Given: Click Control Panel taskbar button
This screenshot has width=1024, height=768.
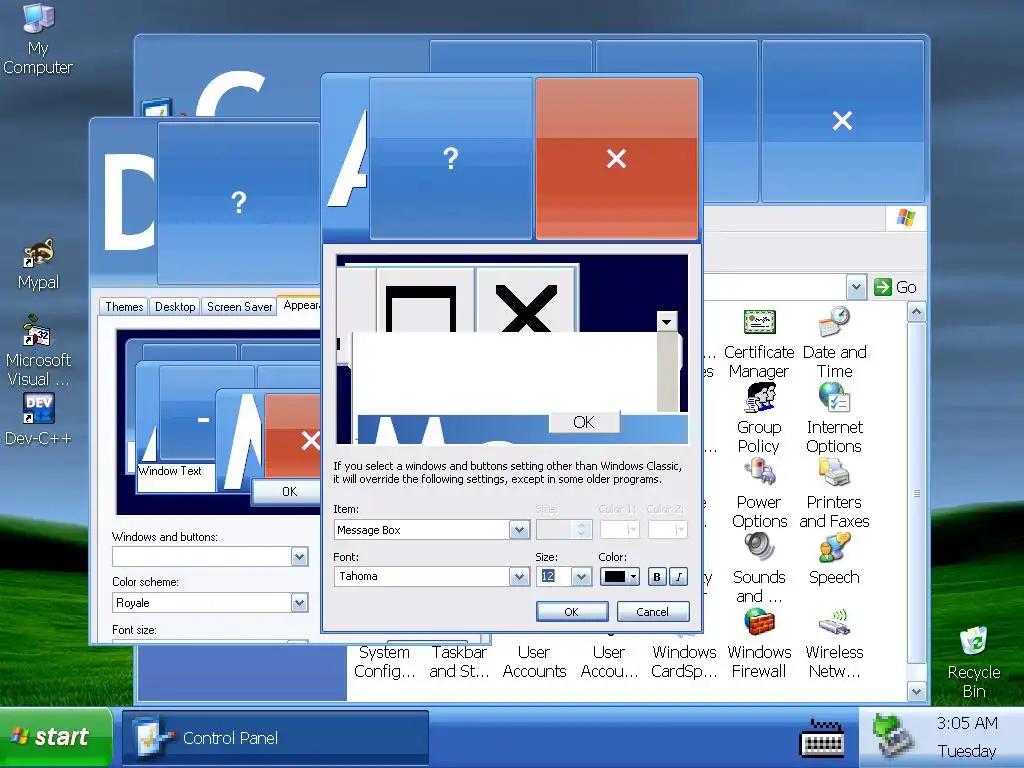Looking at the screenshot, I should 276,738.
